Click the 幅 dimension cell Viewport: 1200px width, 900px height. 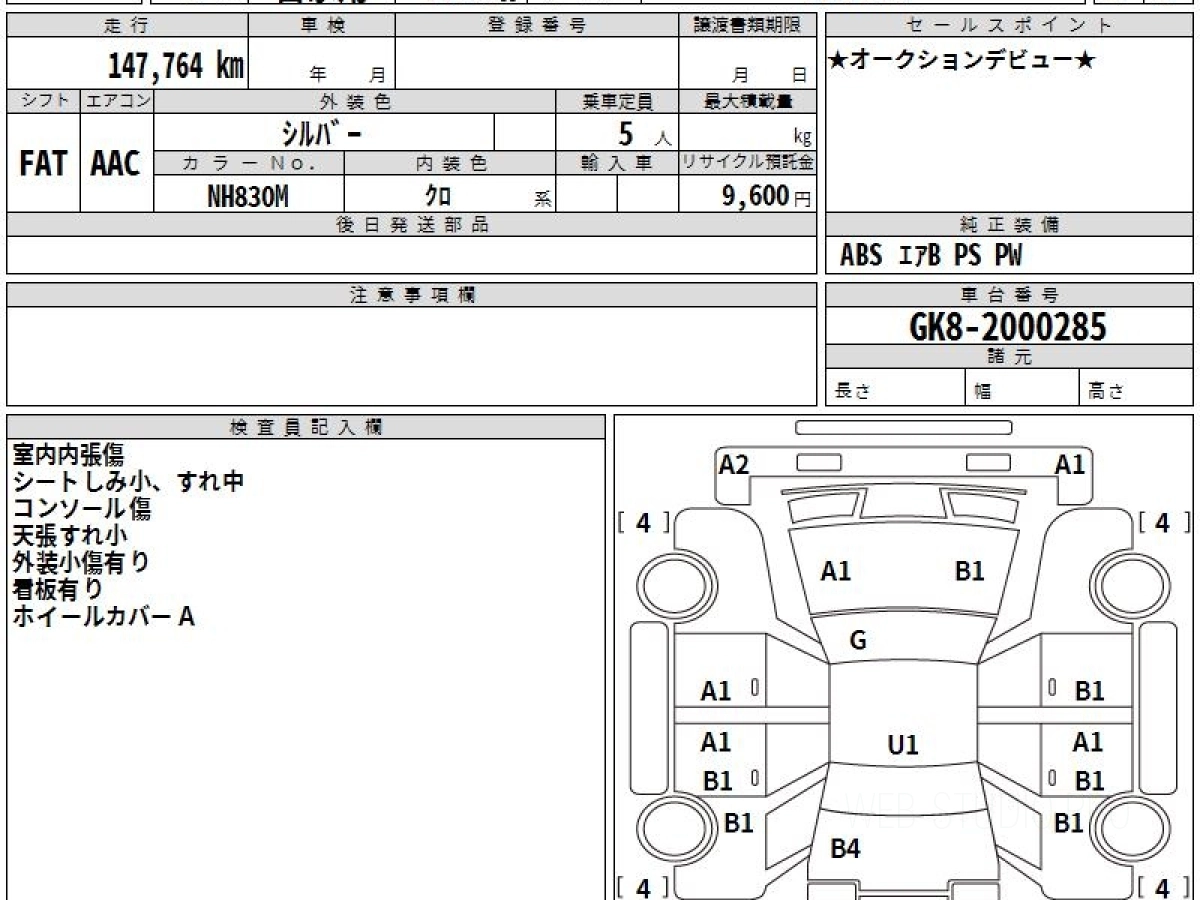pos(1023,389)
